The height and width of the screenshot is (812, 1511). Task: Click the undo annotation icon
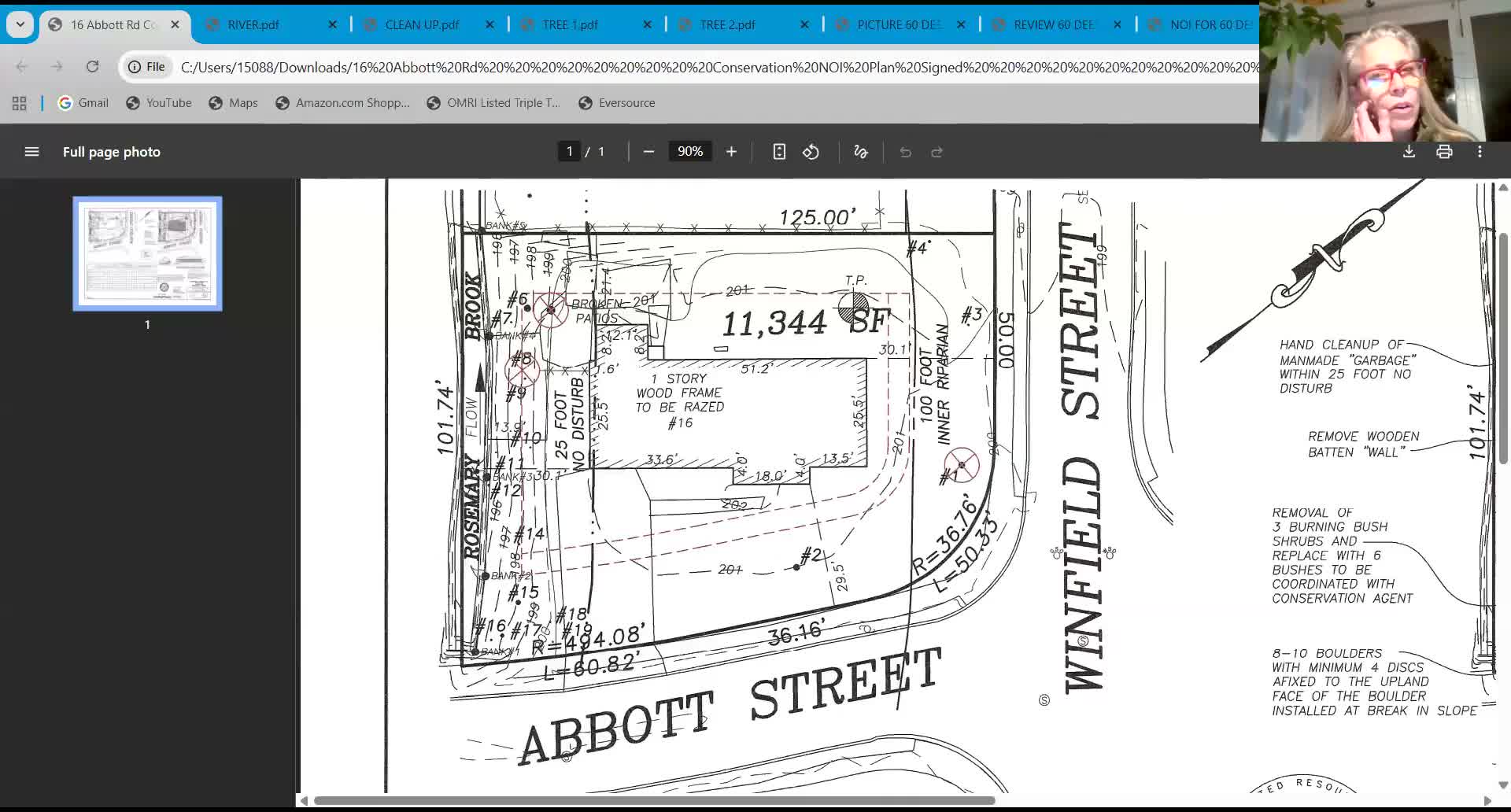[x=905, y=151]
